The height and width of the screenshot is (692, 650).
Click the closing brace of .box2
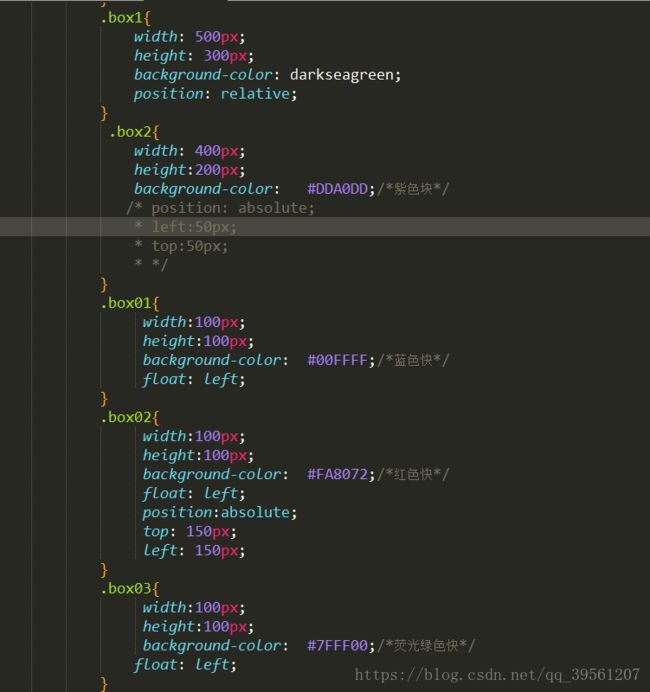point(104,284)
